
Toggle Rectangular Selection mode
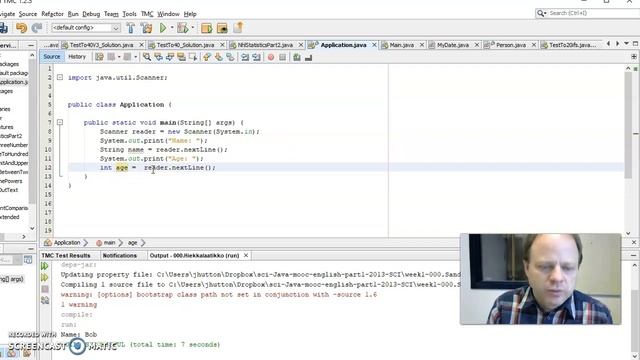point(193,57)
